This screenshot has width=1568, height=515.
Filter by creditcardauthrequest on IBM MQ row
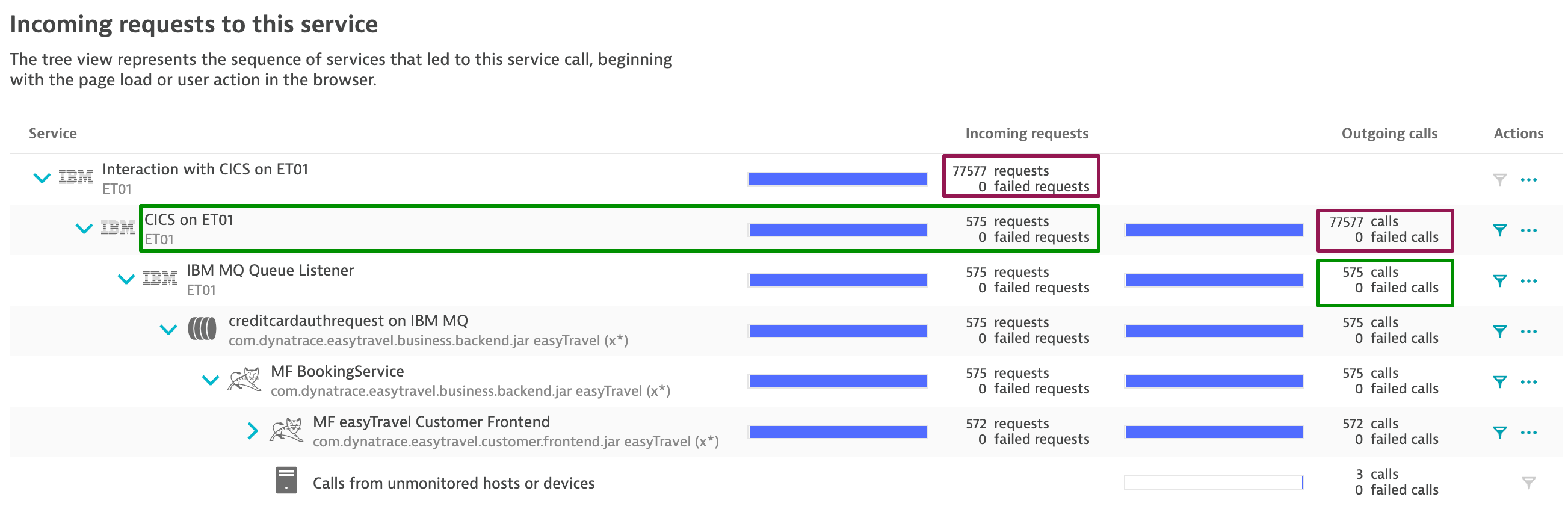[x=1499, y=331]
